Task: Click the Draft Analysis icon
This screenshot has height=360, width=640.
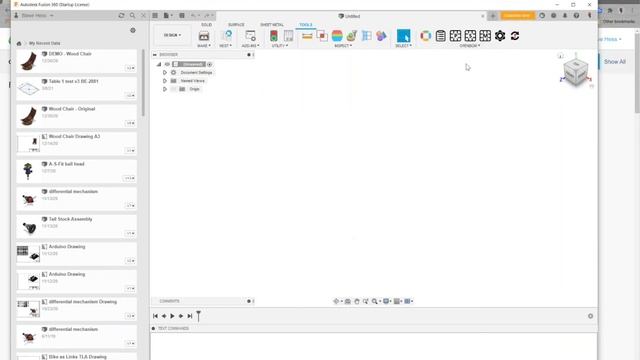Action: [x=352, y=36]
